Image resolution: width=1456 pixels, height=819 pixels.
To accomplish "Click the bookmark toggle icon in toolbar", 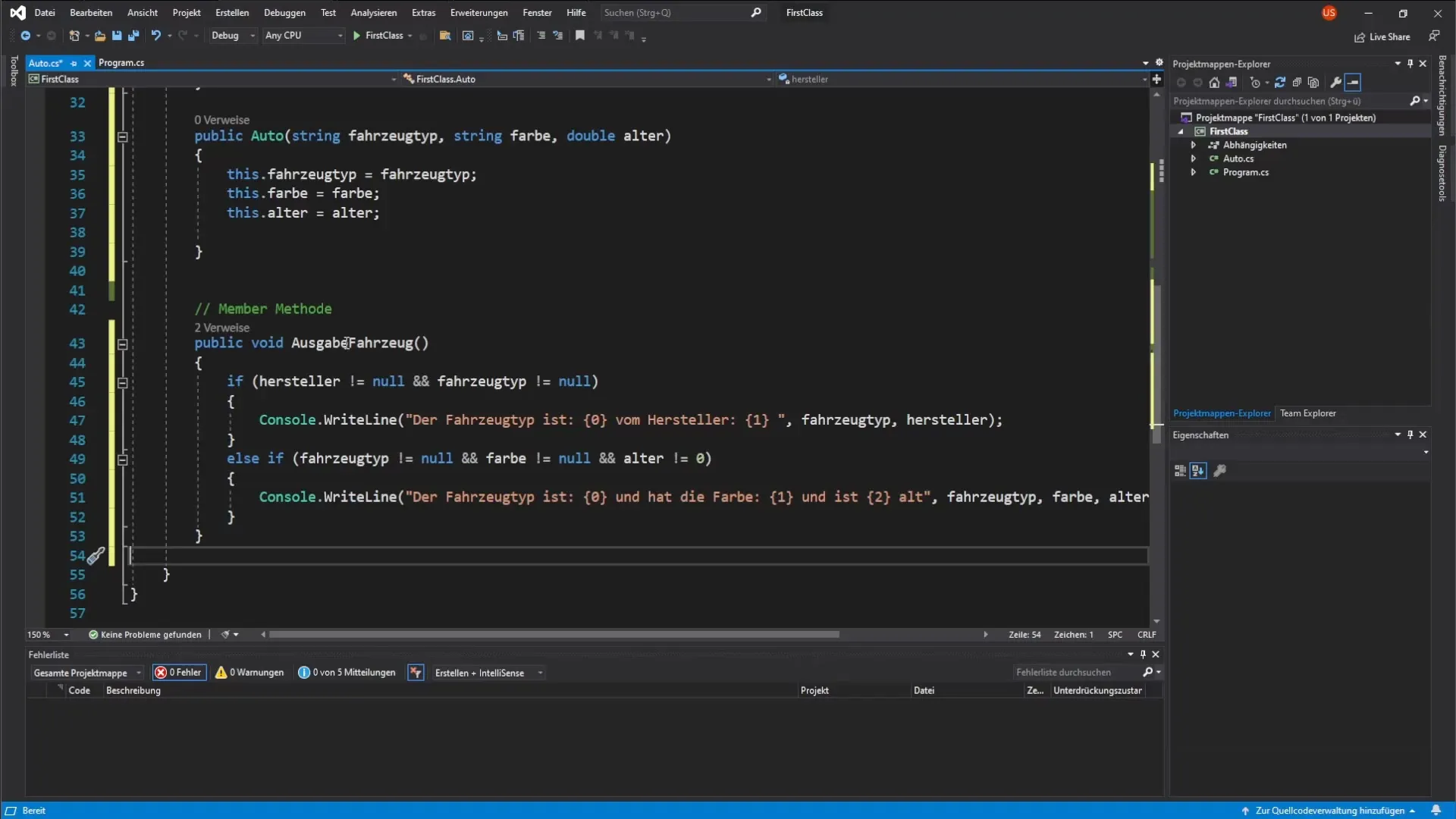I will coord(580,36).
